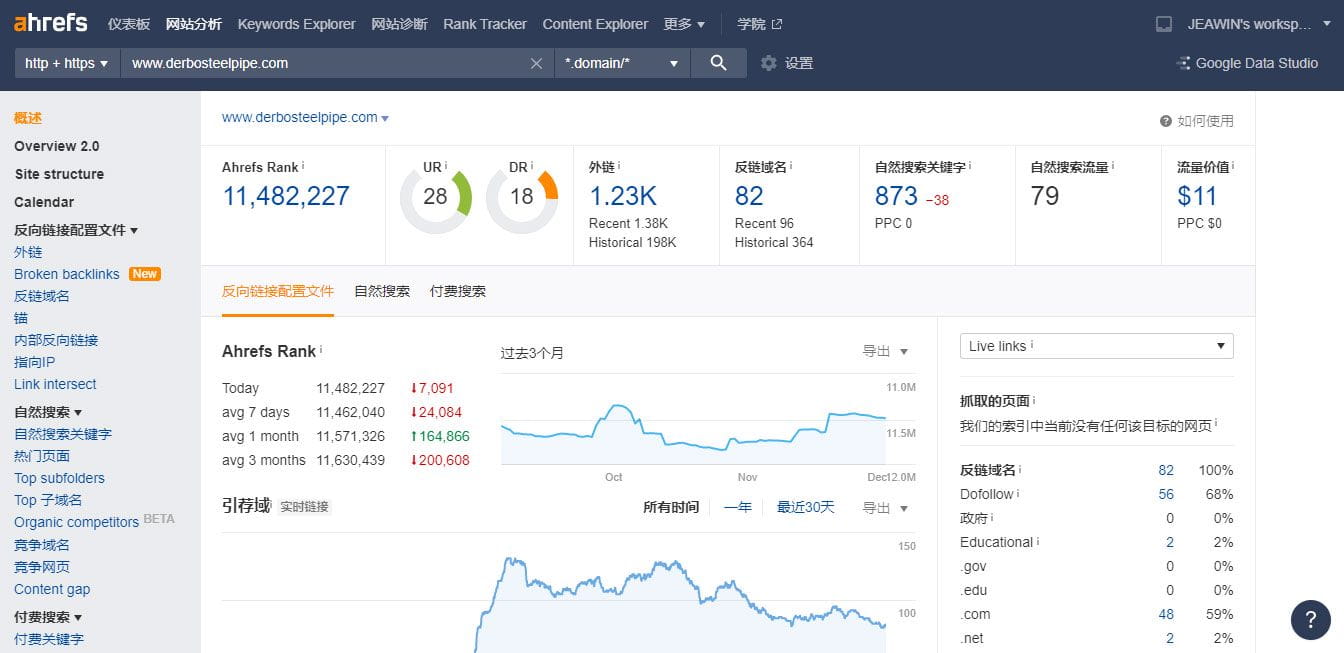1344x653 pixels.
Task: Click the DR 18 donut gauge
Action: [522, 198]
